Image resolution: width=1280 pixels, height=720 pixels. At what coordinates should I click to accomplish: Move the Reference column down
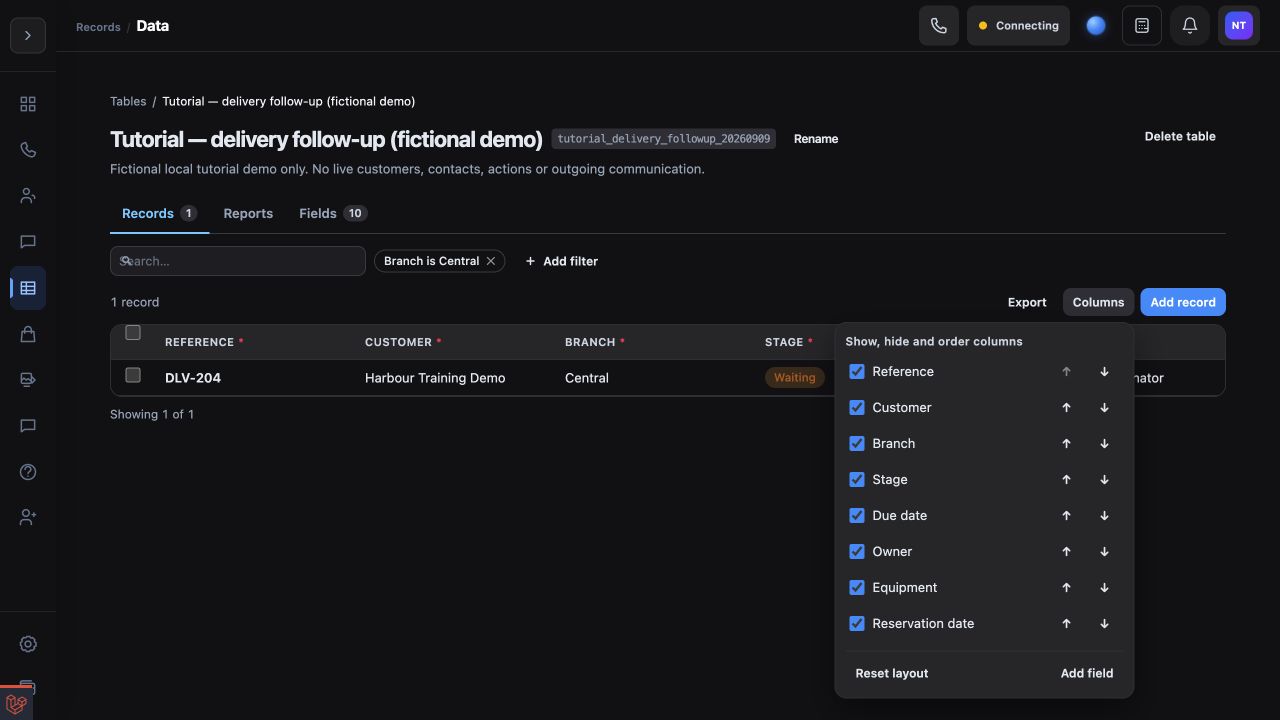coord(1104,371)
